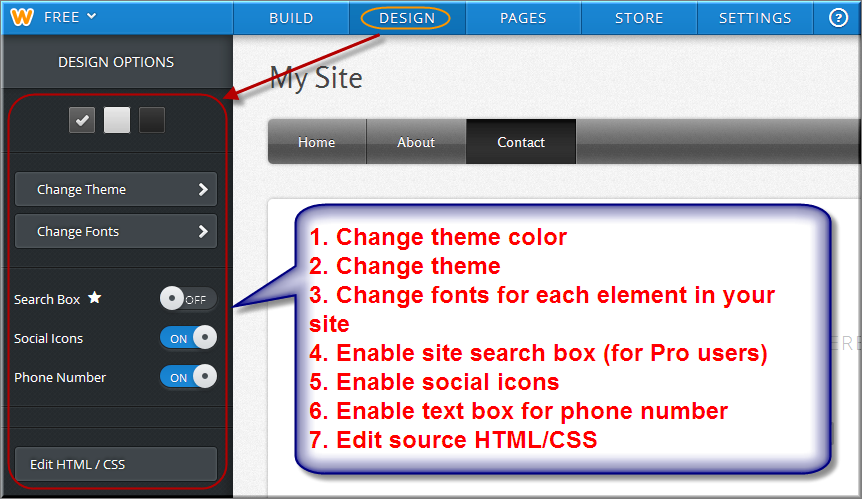Screen dimensions: 862x499
Task: Select the checked gray theme color swatch
Action: pyautogui.click(x=82, y=120)
